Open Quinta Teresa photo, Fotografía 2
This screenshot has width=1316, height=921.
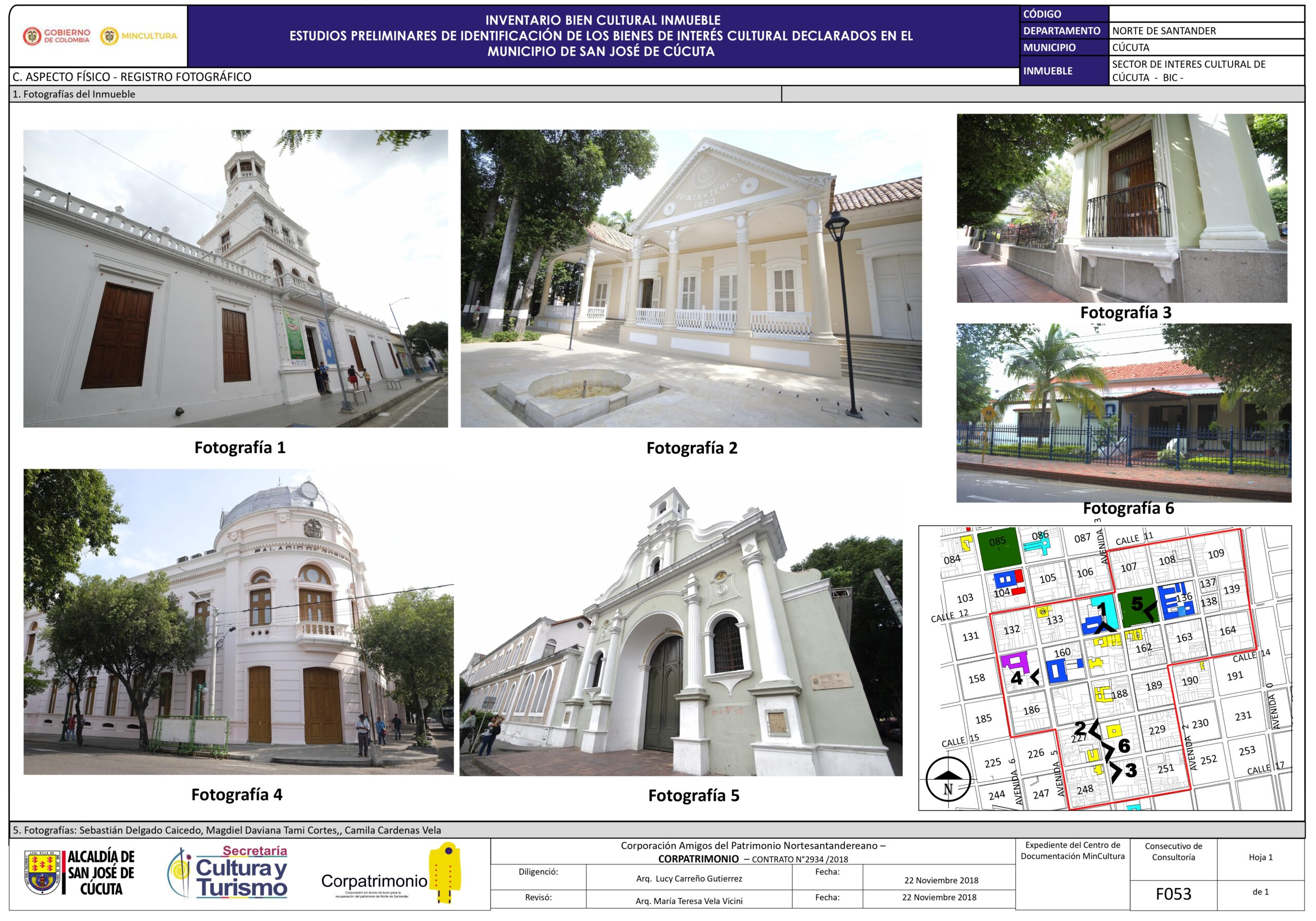tap(691, 278)
